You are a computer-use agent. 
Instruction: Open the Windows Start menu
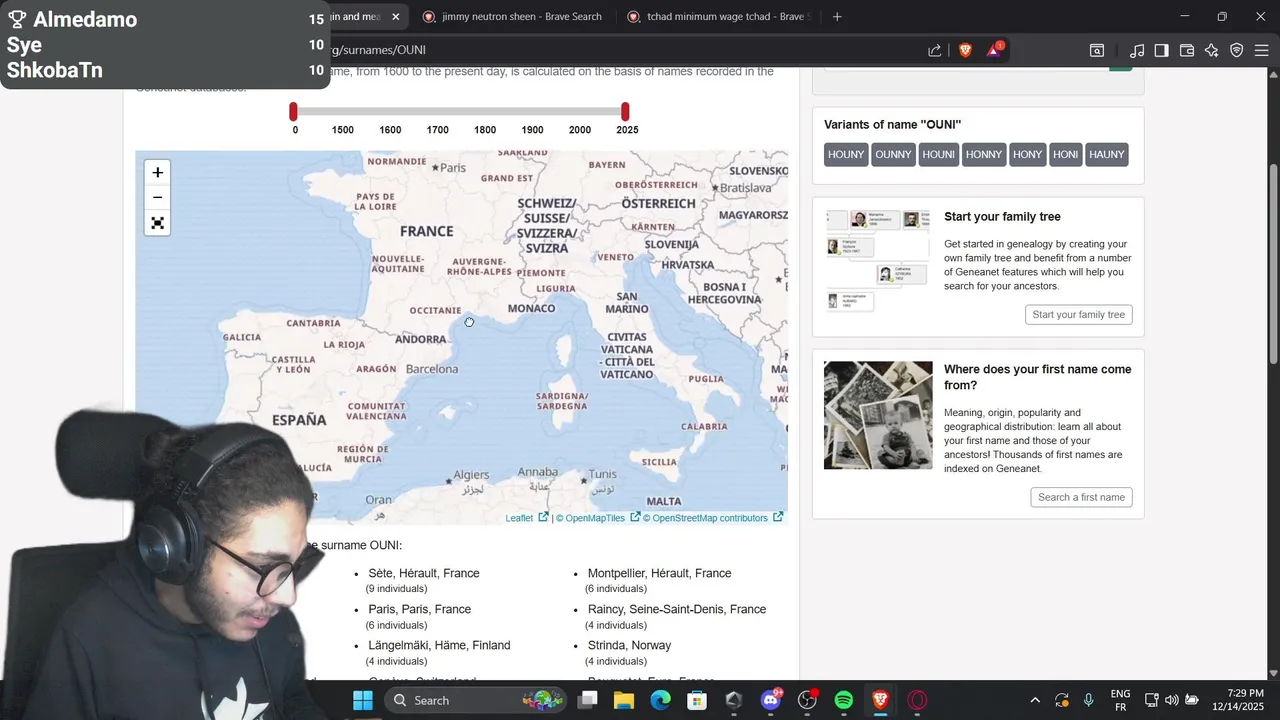(x=363, y=700)
